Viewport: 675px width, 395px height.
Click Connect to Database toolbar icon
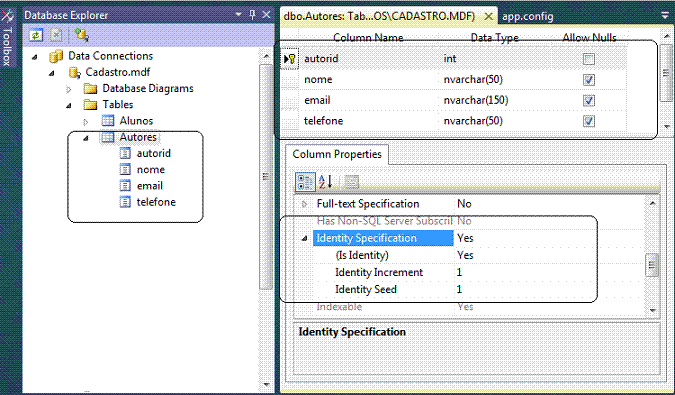(x=81, y=35)
